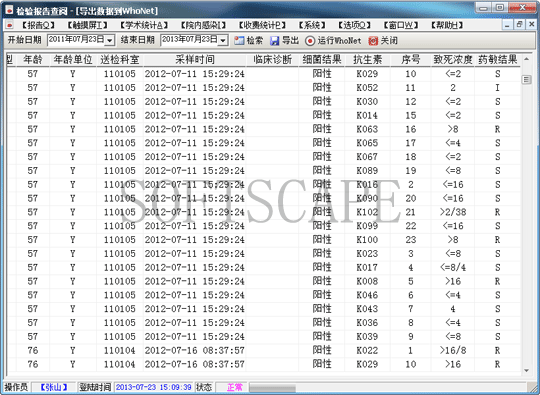The width and height of the screenshot is (540, 395).
Task: Open the start date dropdown arrow
Action: tap(110, 41)
